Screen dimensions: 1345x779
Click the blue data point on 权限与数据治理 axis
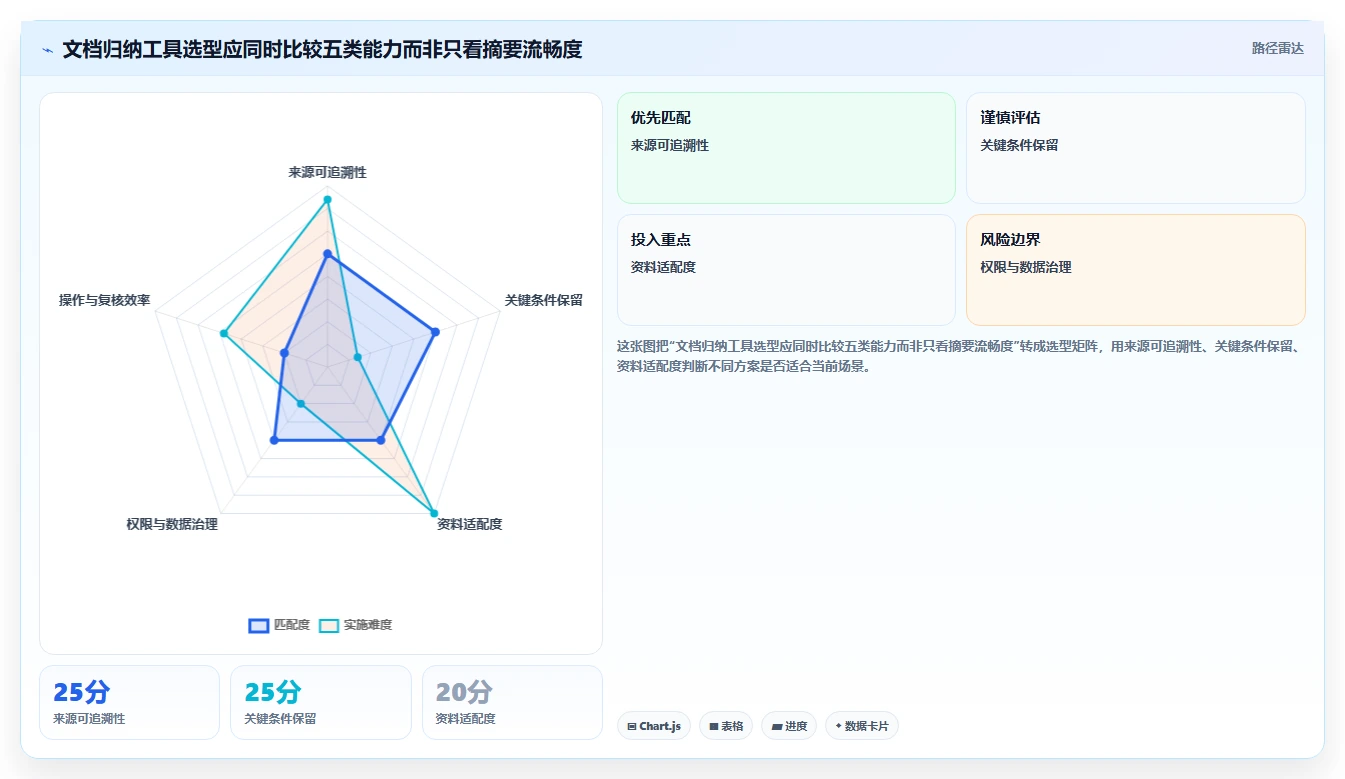click(274, 440)
